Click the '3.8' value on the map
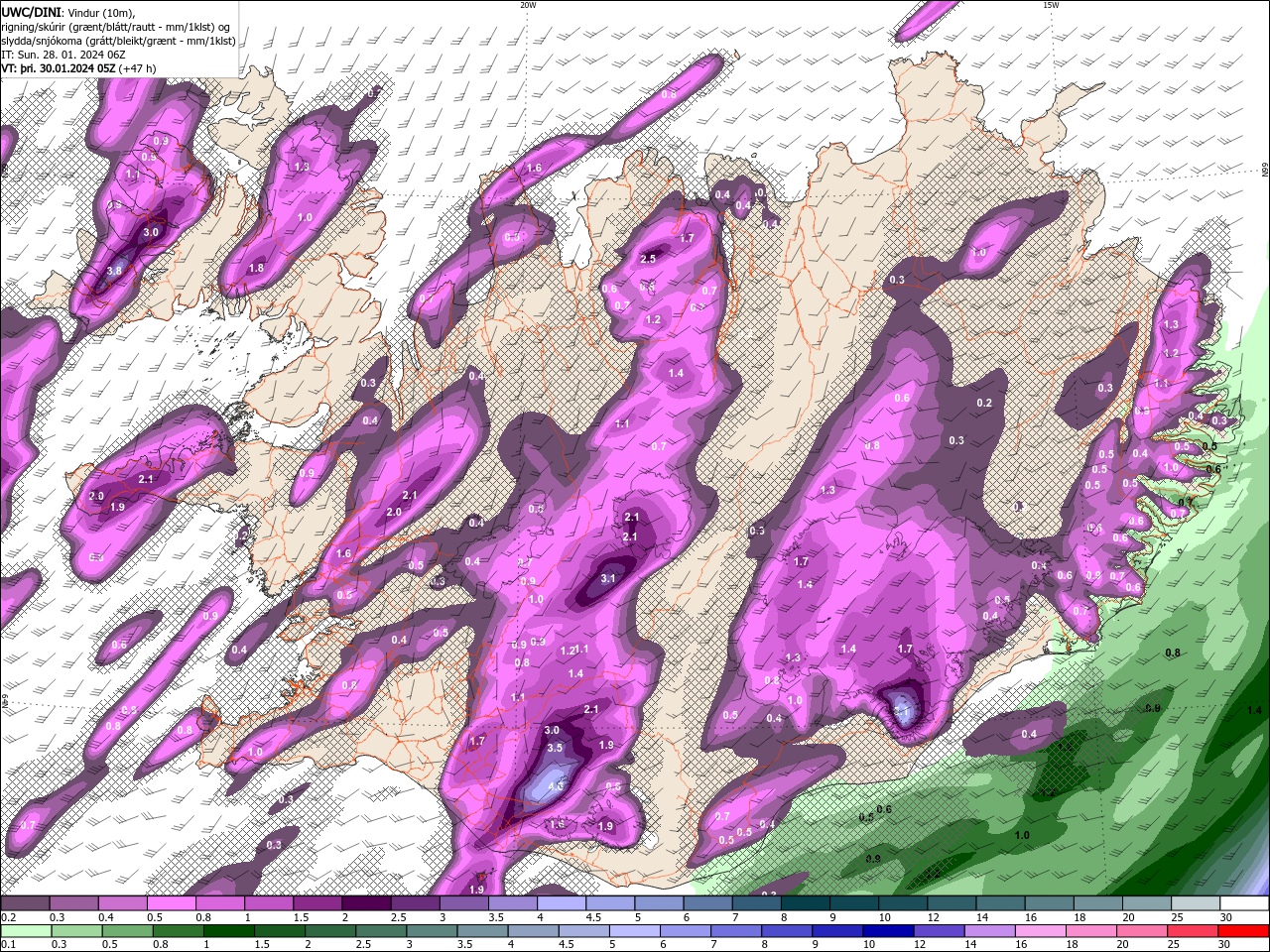 (x=114, y=271)
